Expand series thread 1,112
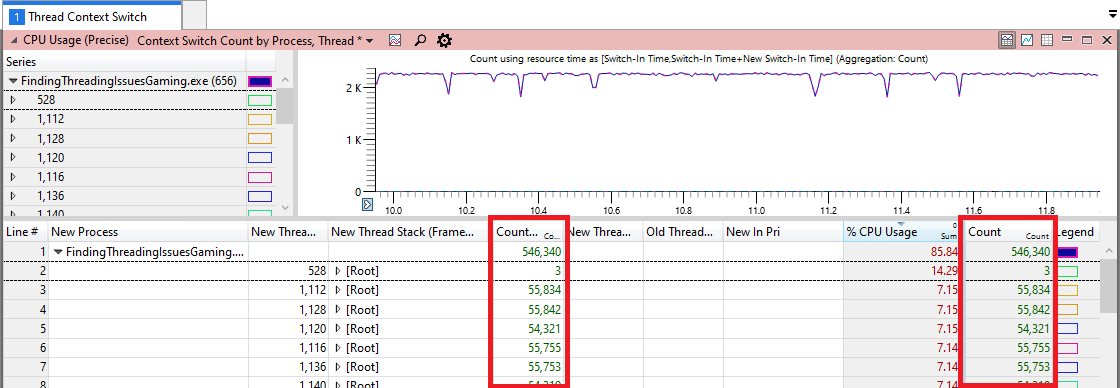Image resolution: width=1120 pixels, height=388 pixels. click(13, 119)
